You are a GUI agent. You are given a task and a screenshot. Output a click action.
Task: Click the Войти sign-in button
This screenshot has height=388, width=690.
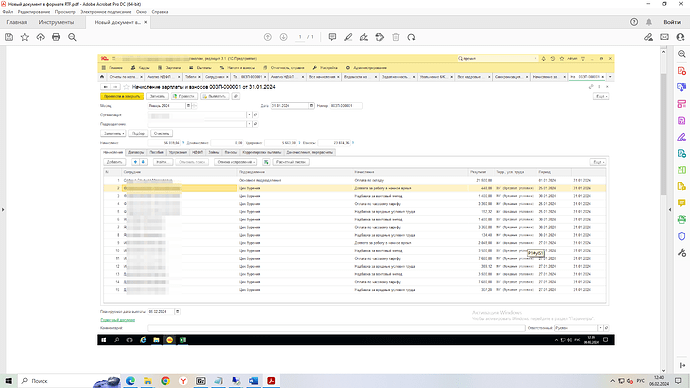coord(672,22)
